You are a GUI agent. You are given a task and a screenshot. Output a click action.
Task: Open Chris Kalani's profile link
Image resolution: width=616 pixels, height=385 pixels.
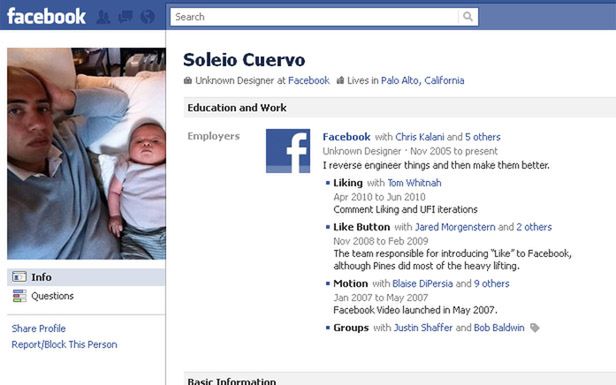coord(420,137)
